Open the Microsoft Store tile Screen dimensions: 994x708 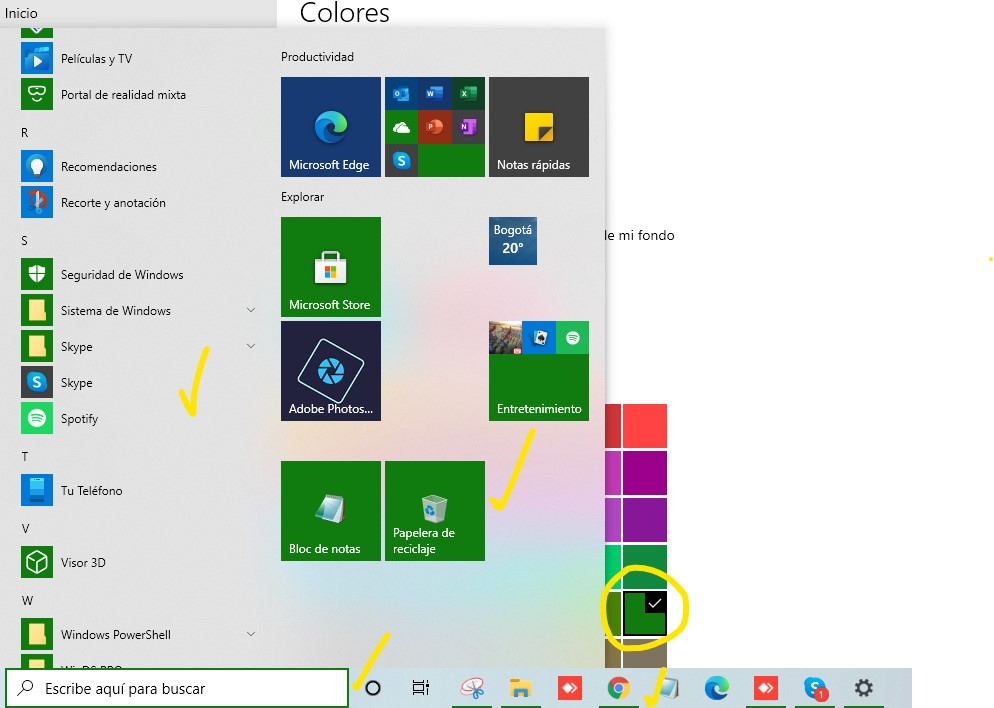[331, 267]
